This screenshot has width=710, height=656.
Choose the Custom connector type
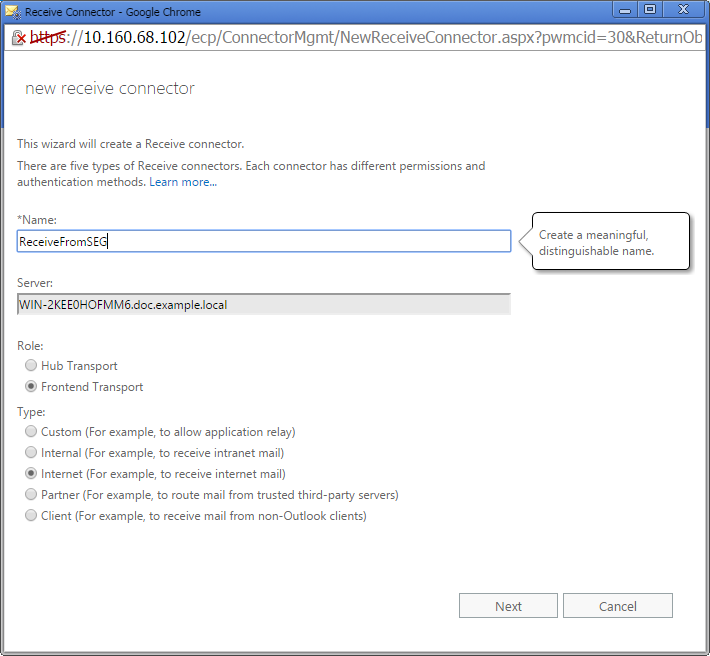[x=31, y=432]
